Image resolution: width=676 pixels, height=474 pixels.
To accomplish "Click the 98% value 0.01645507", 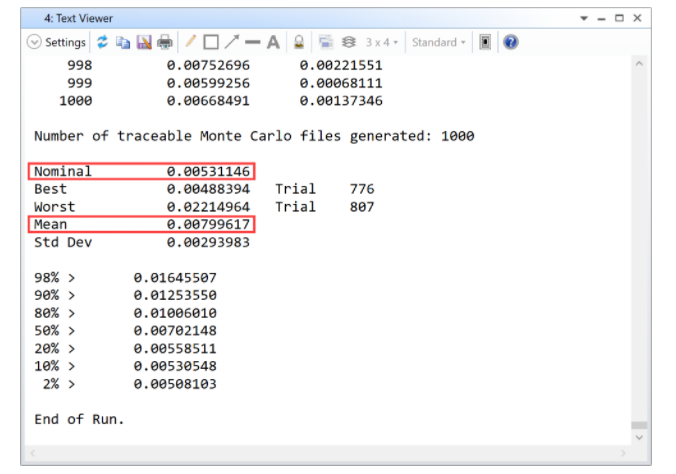I will click(x=175, y=278).
